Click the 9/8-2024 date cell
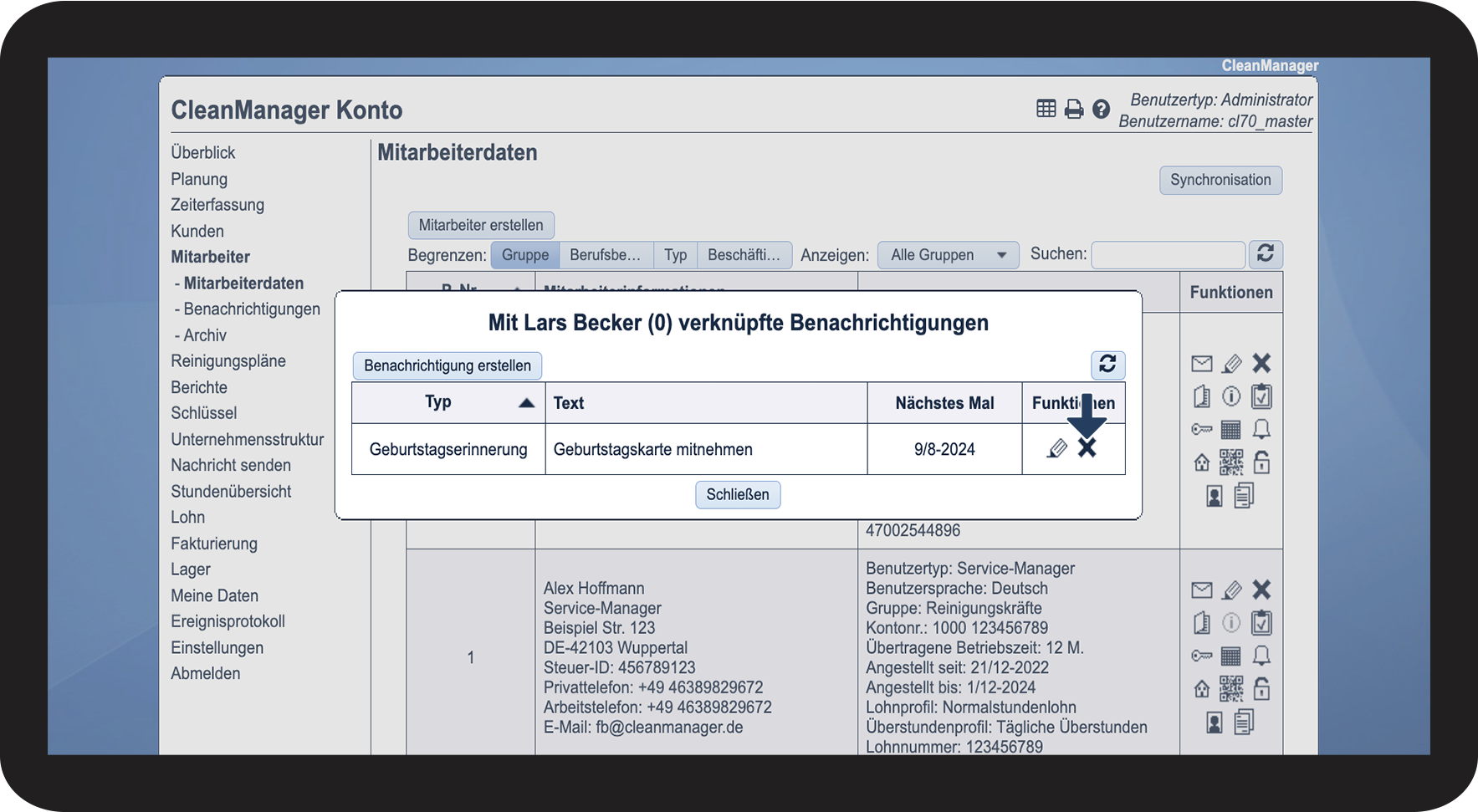The height and width of the screenshot is (812, 1478). (x=945, y=449)
